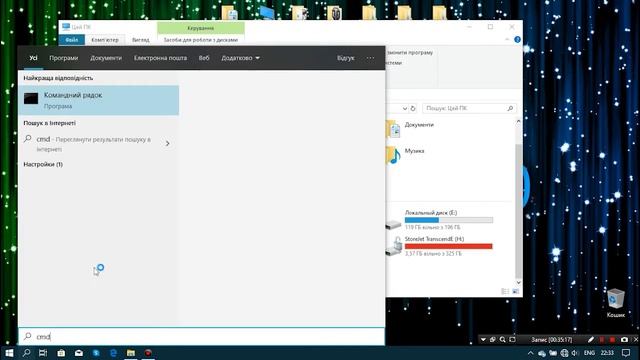Viewport: 640px width, 360px height.
Task: Click the Пошук: Цей ПК search box
Action: (469, 108)
